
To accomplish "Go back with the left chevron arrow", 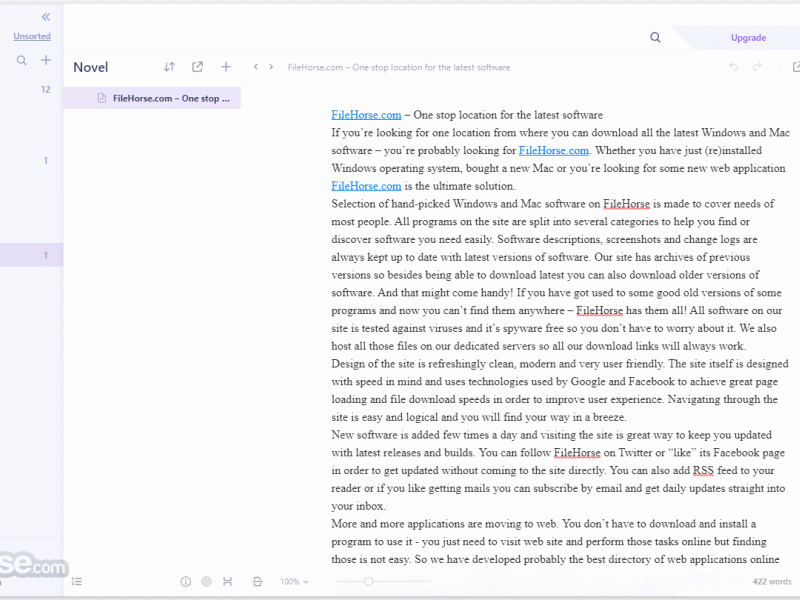I will 256,67.
